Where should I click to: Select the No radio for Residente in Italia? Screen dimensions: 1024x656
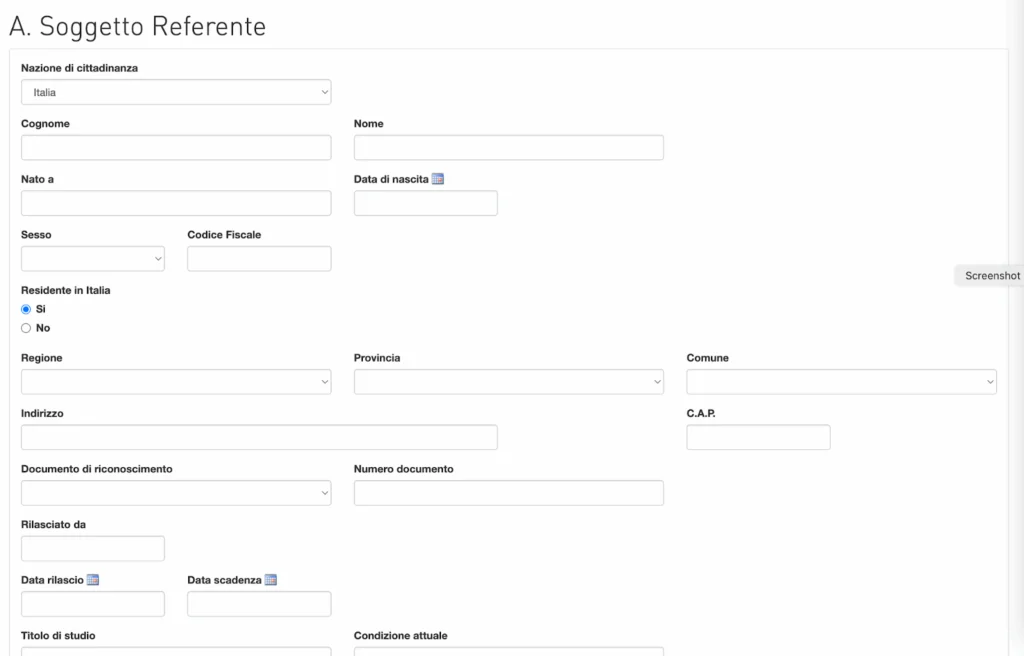[x=26, y=328]
